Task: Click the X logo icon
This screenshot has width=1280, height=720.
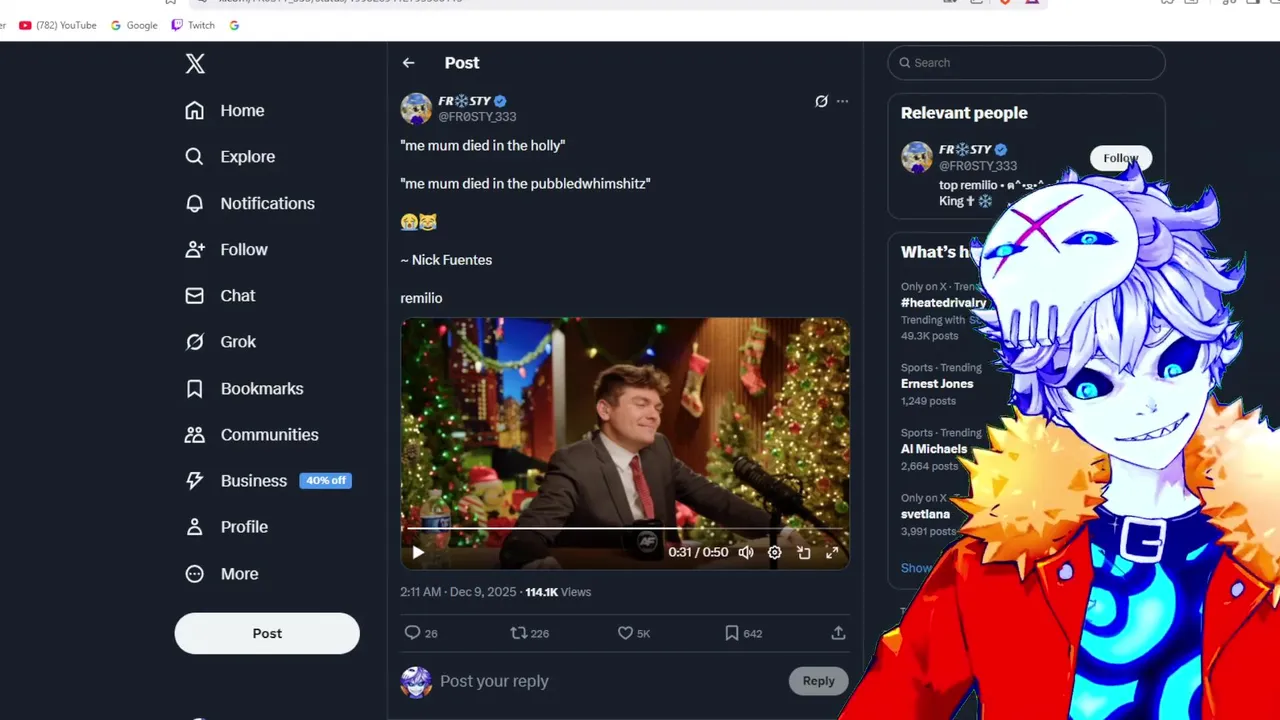Action: pyautogui.click(x=195, y=64)
